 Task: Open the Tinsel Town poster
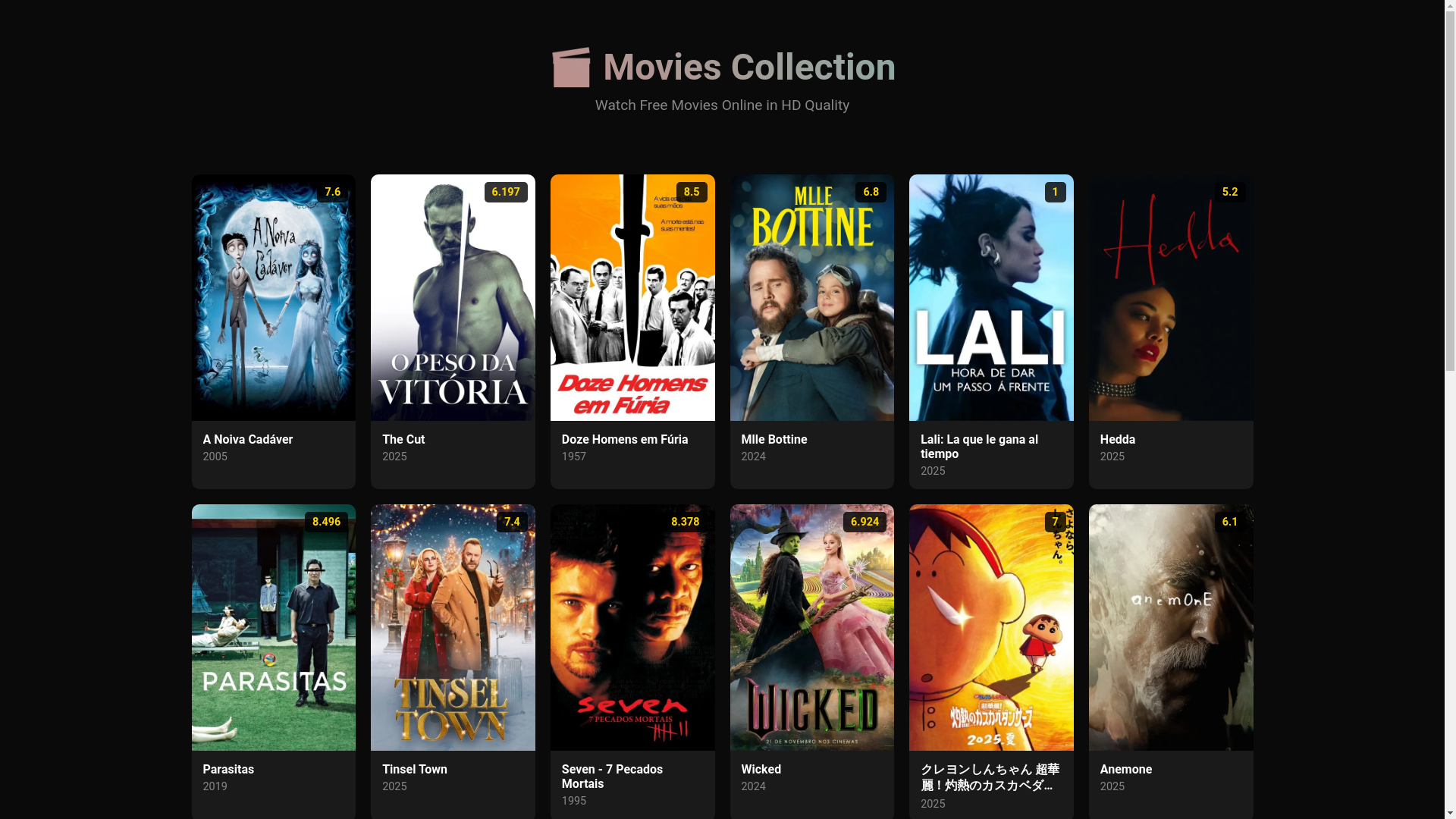(x=453, y=627)
